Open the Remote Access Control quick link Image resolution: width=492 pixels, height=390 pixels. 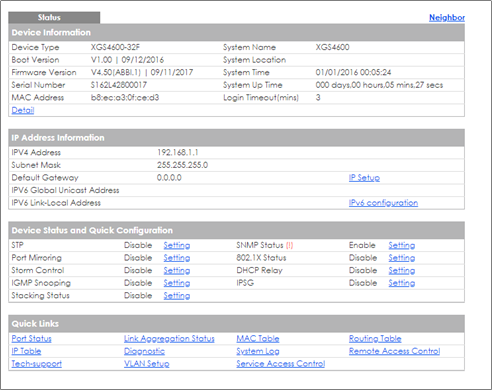point(394,351)
